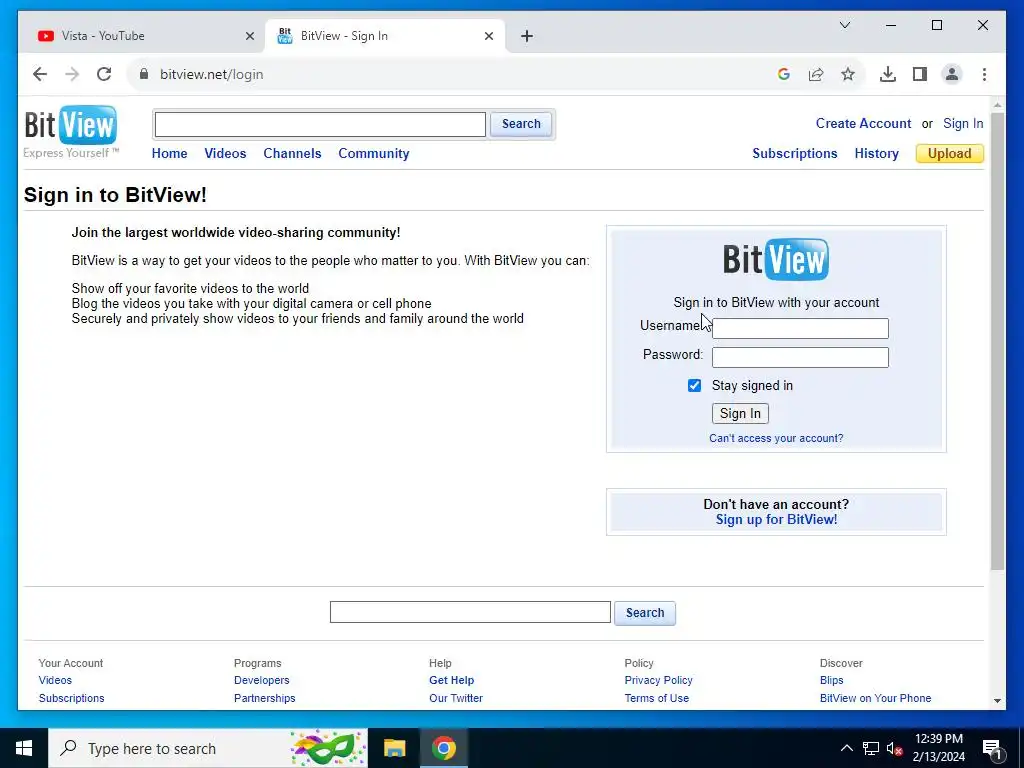
Task: Click the browser forward arrow
Action: [72, 74]
